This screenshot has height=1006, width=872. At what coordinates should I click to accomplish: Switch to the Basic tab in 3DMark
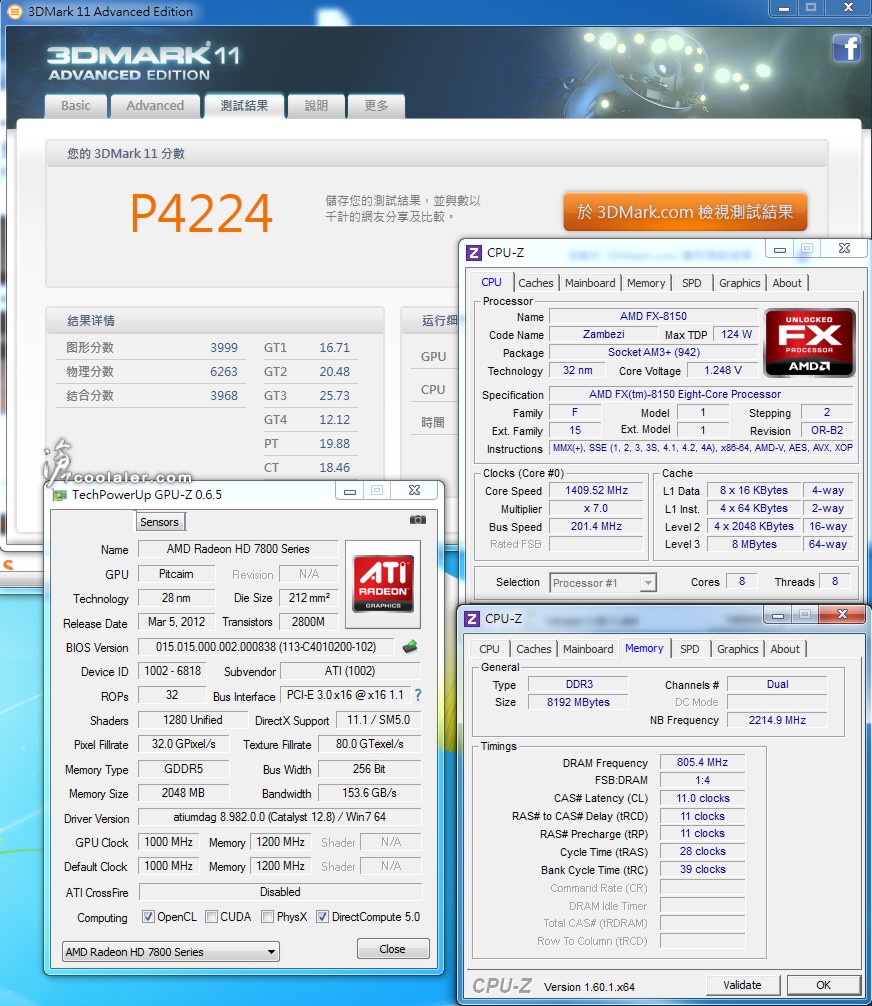pyautogui.click(x=76, y=106)
